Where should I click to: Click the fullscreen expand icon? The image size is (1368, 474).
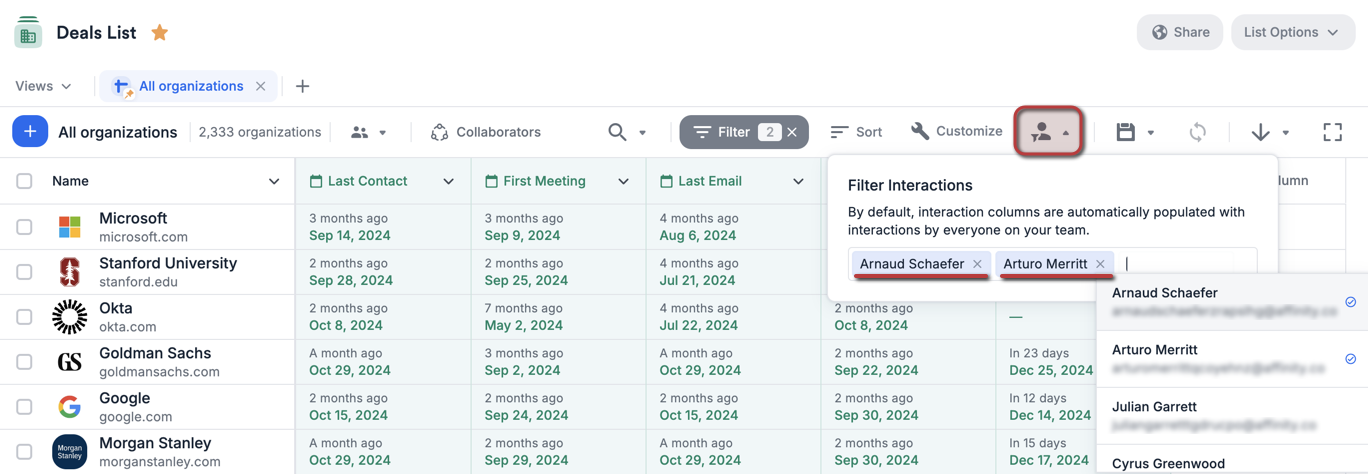1333,132
